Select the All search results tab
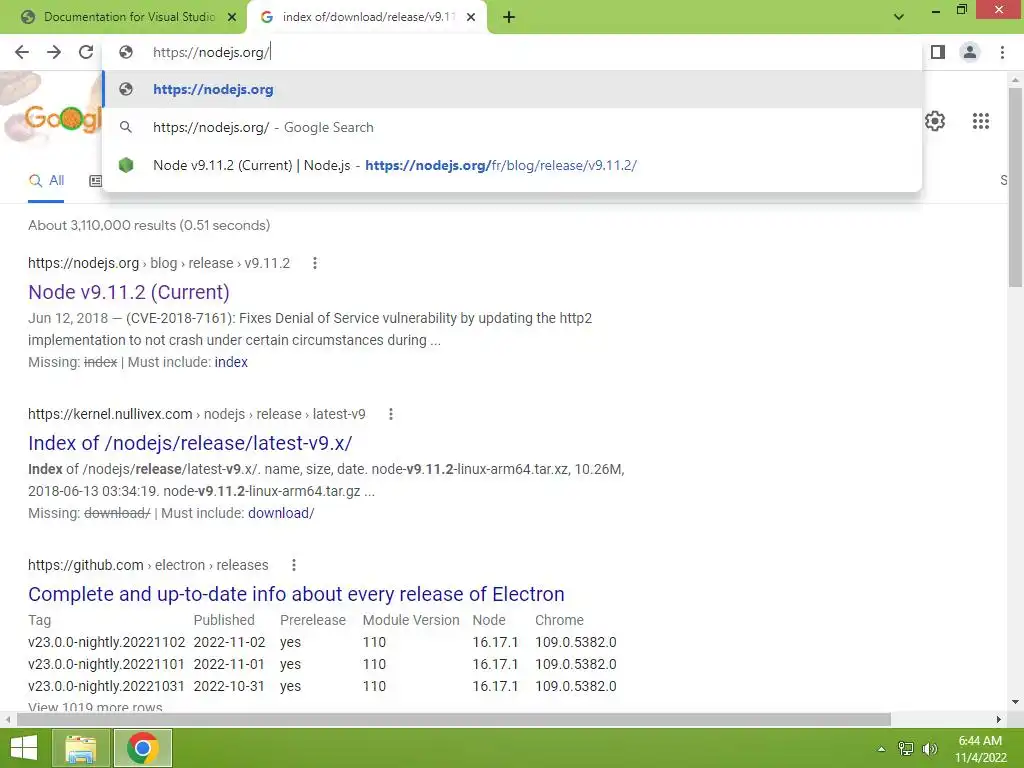The height and width of the screenshot is (768, 1024). [46, 181]
